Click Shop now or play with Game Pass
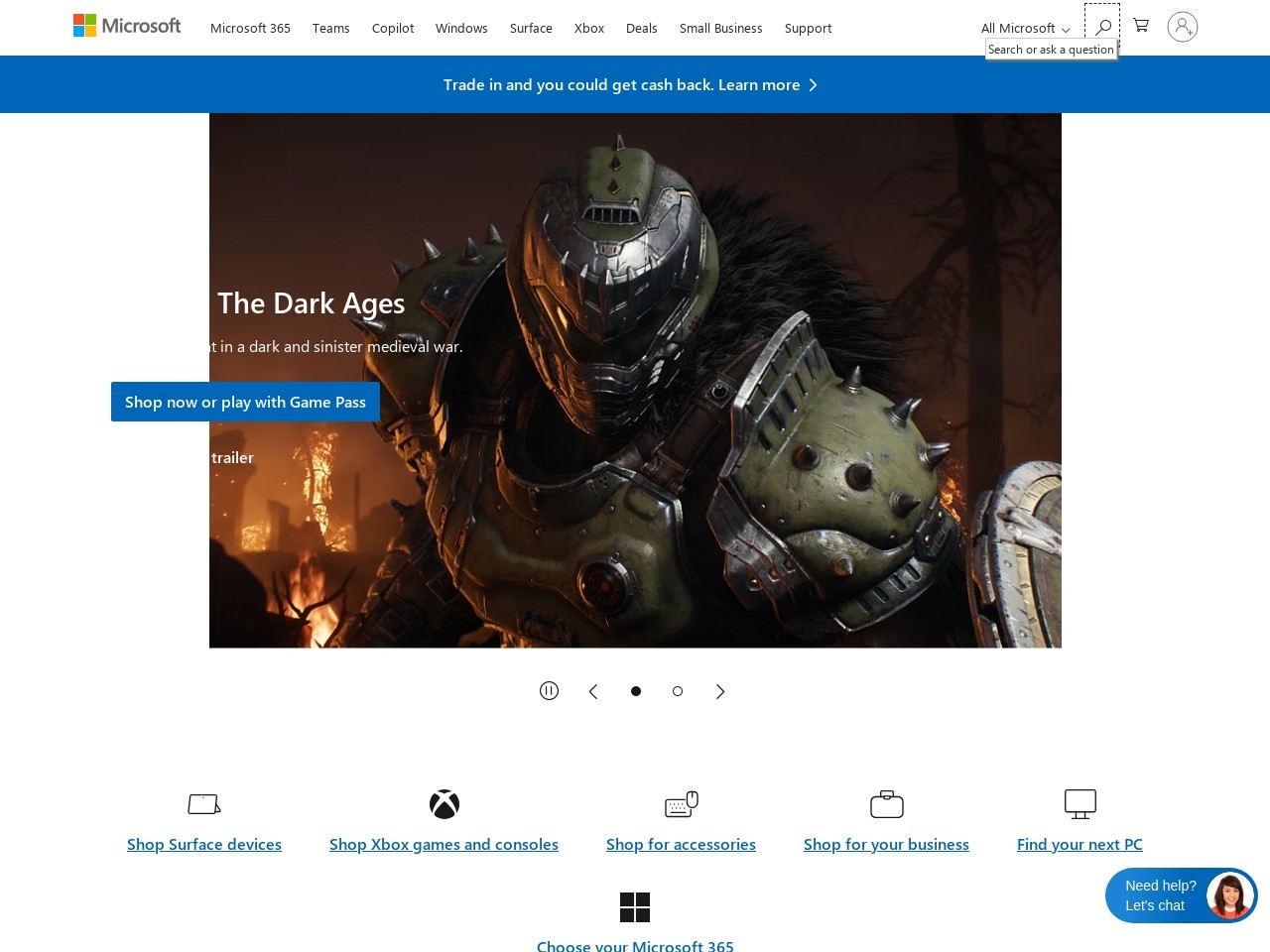The image size is (1270, 952). pyautogui.click(x=245, y=402)
